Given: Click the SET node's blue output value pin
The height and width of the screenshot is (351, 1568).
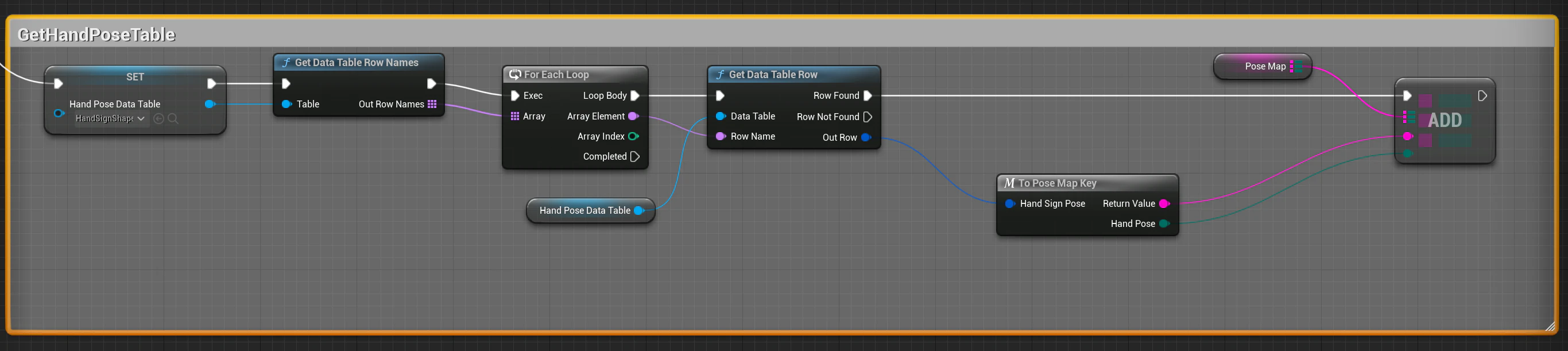Looking at the screenshot, I should point(210,104).
